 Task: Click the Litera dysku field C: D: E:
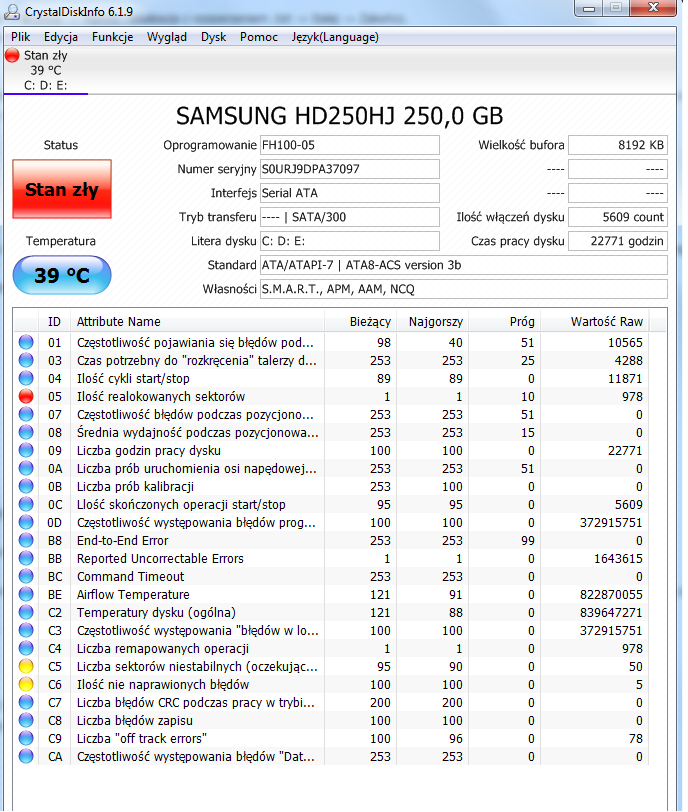349,241
